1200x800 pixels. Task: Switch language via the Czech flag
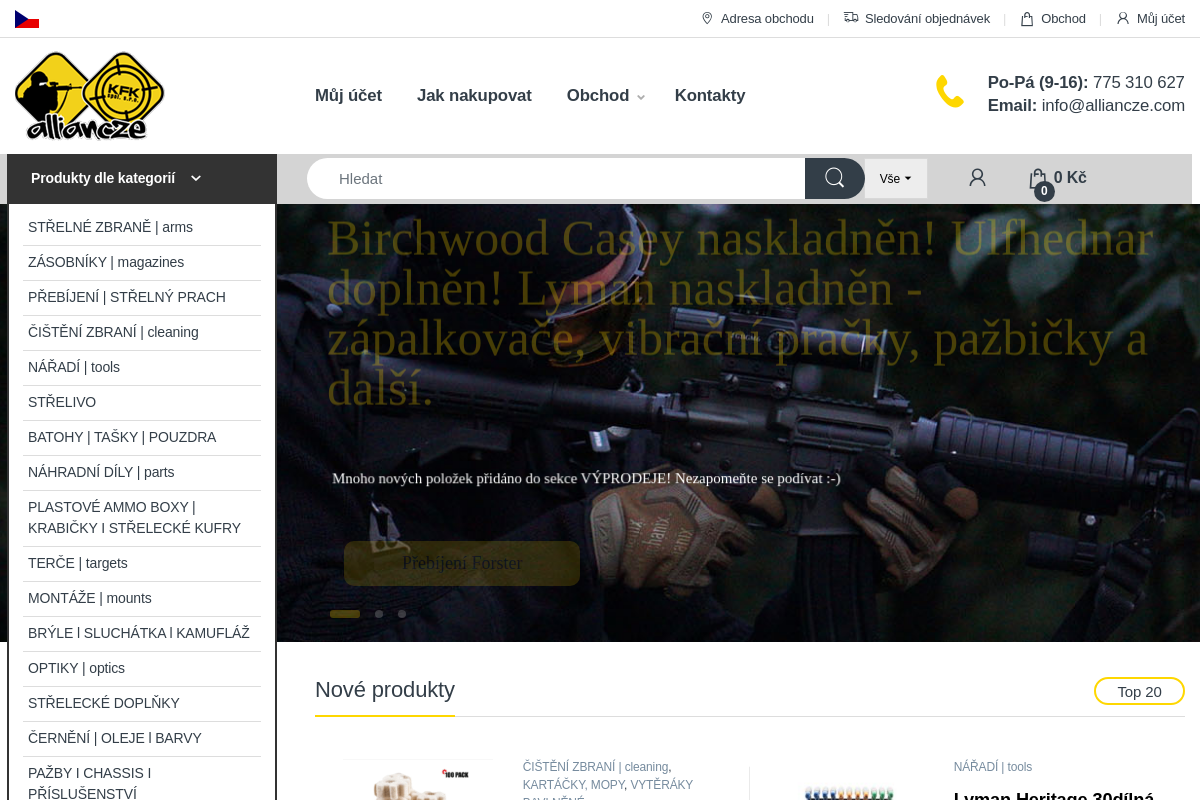point(26,17)
